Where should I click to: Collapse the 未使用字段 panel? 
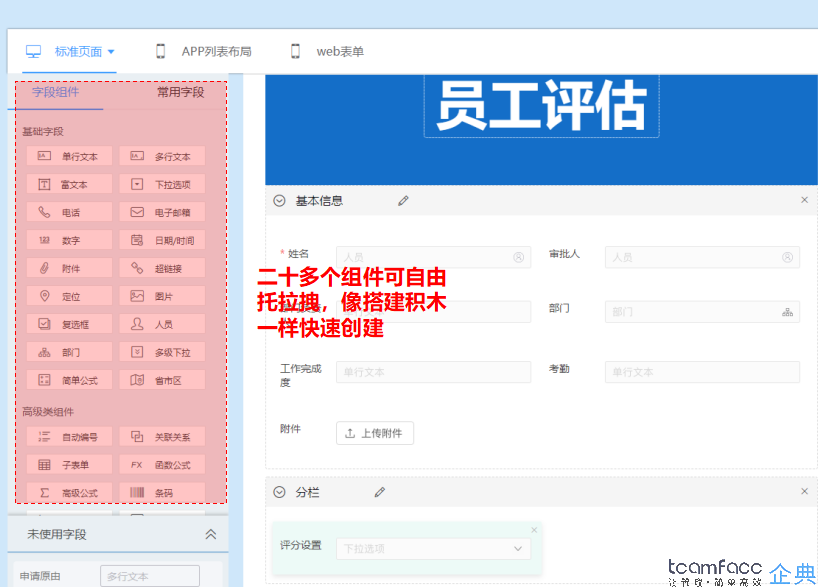click(211, 534)
